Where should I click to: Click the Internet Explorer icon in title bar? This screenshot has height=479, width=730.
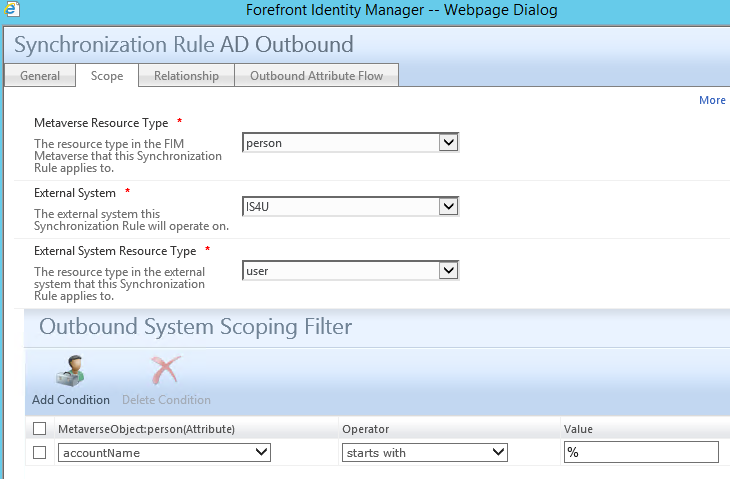point(12,9)
